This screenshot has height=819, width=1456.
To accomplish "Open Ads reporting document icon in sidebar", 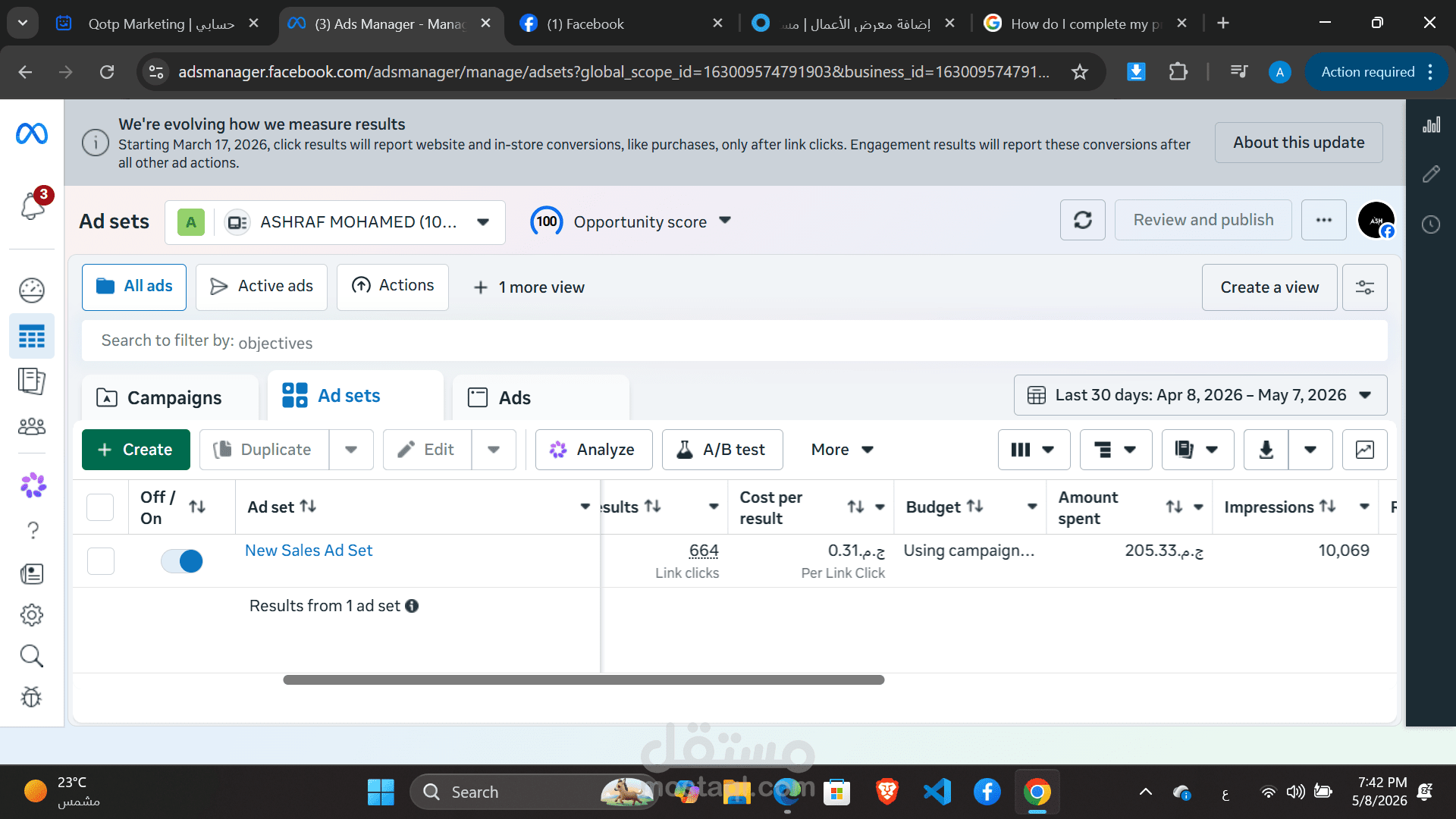I will (32, 381).
